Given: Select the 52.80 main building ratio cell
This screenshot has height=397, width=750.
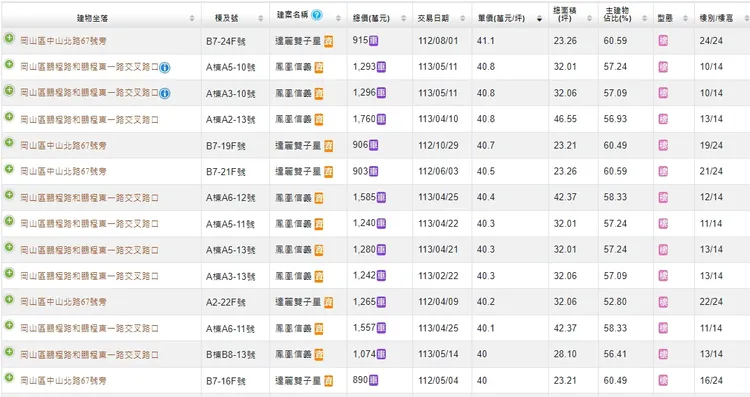Looking at the screenshot, I should [x=615, y=302].
